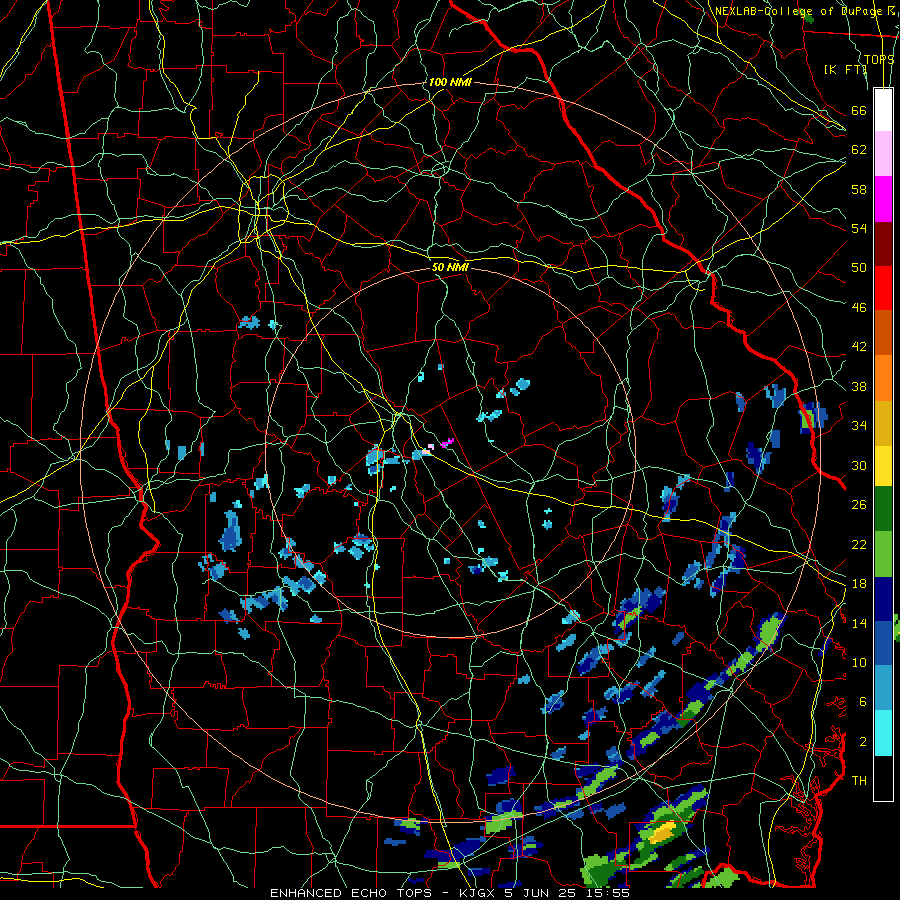Click the 'TH' legend label
900x900 pixels.
(x=859, y=781)
